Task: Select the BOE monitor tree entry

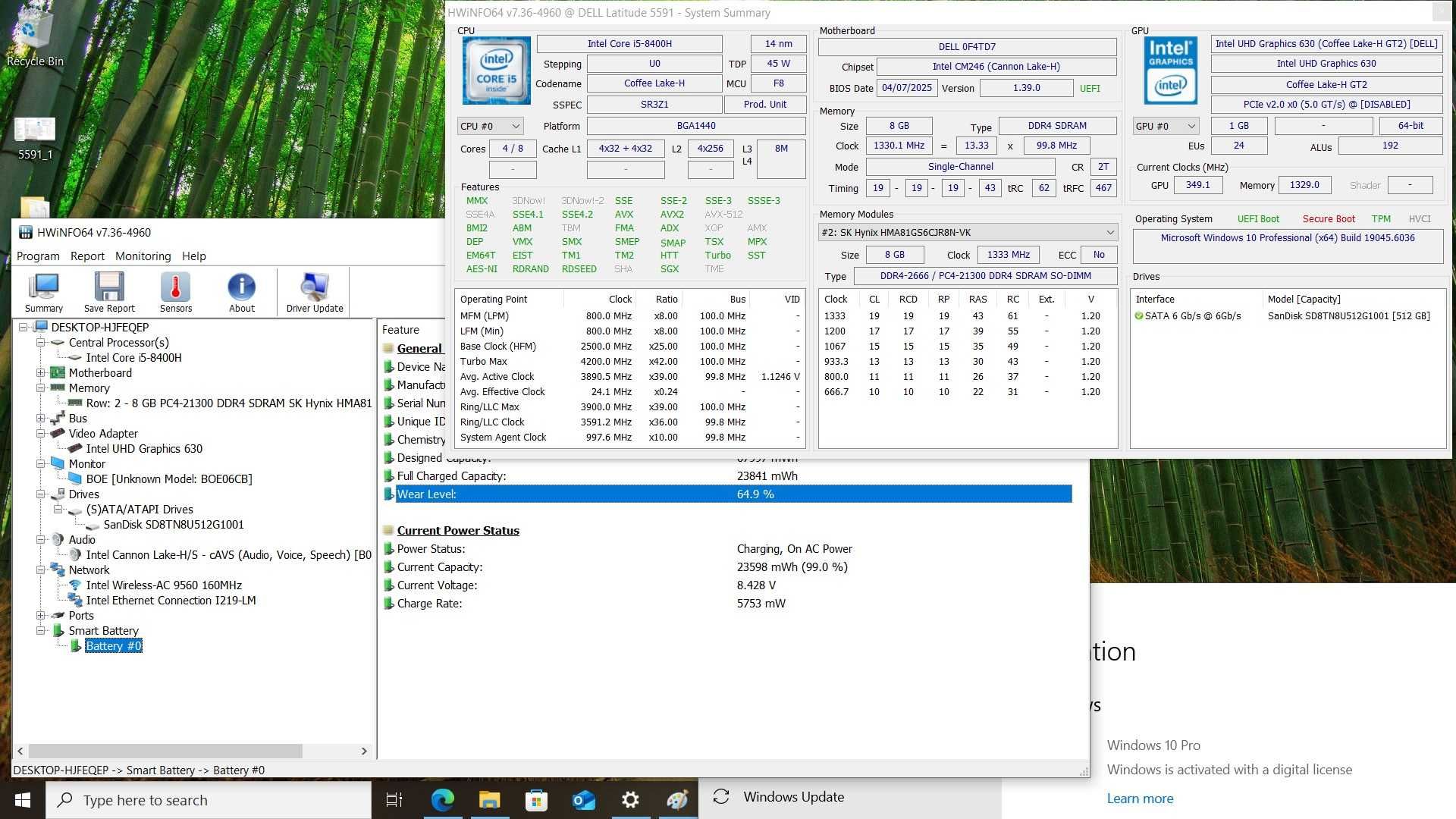Action: (x=169, y=479)
